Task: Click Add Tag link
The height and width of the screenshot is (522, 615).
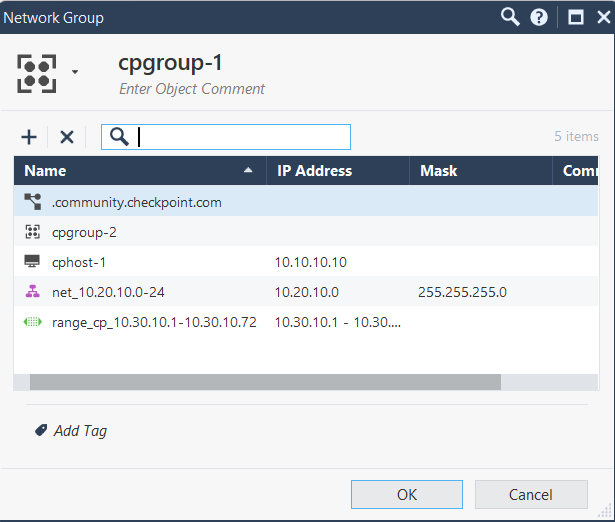Action: (x=81, y=431)
